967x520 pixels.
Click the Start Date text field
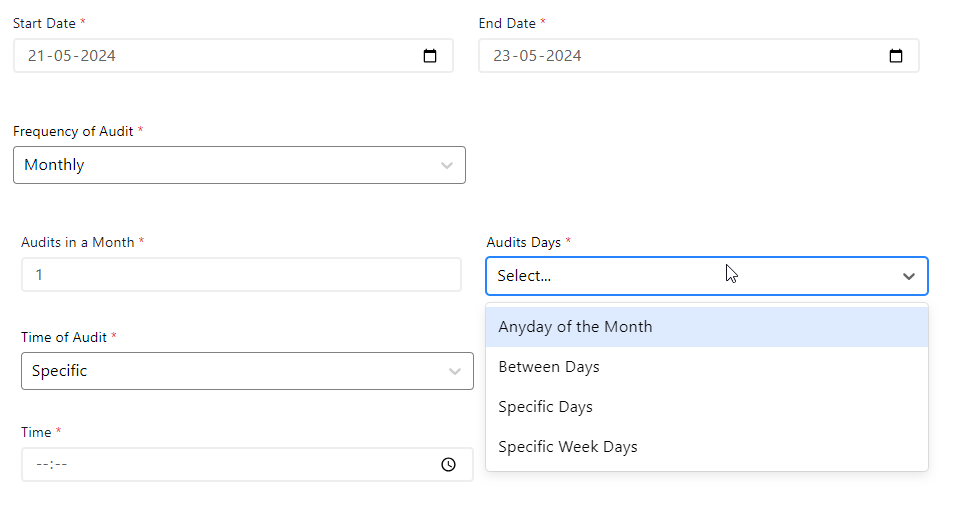(200, 56)
